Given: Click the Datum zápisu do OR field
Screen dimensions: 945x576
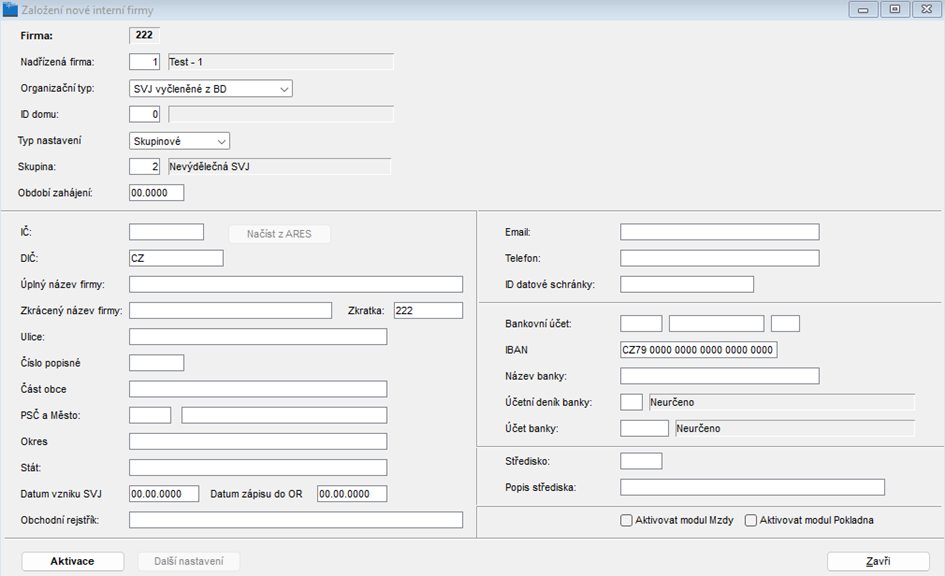Looking at the screenshot, I should point(352,494).
